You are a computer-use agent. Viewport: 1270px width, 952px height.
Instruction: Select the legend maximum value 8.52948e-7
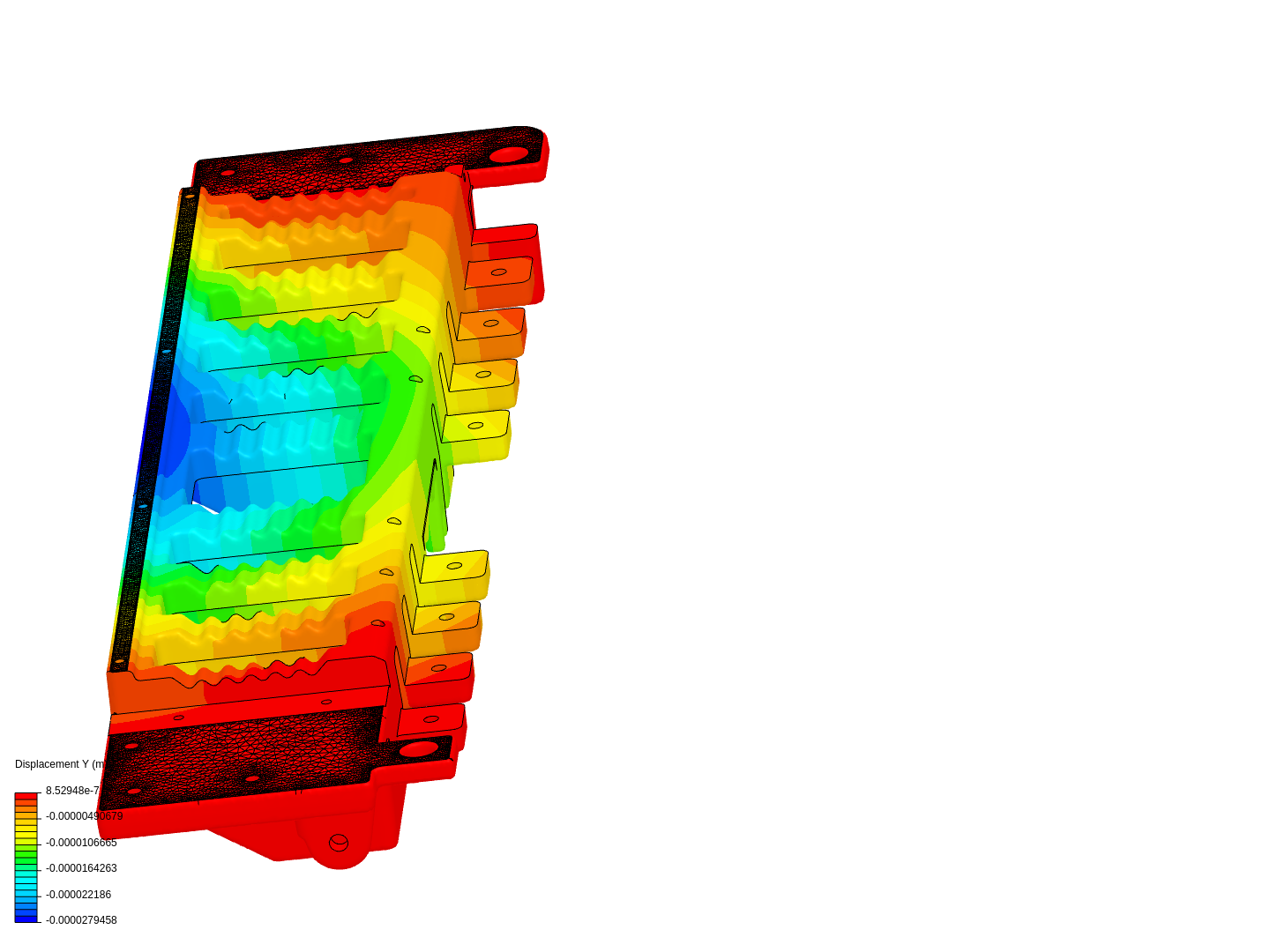click(x=71, y=791)
